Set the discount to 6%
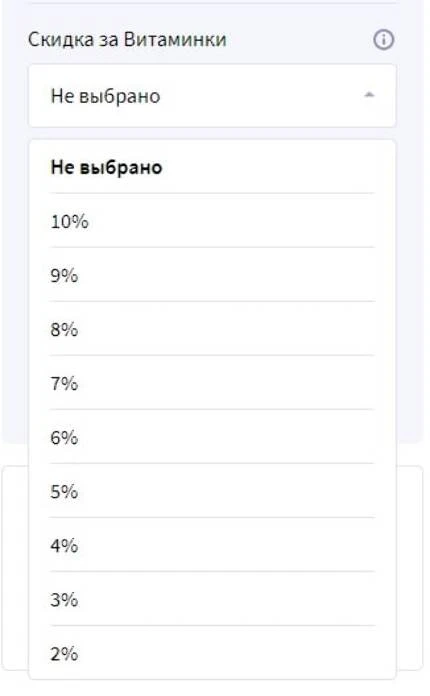Screen dimensions: 430x696 [x=212, y=437]
